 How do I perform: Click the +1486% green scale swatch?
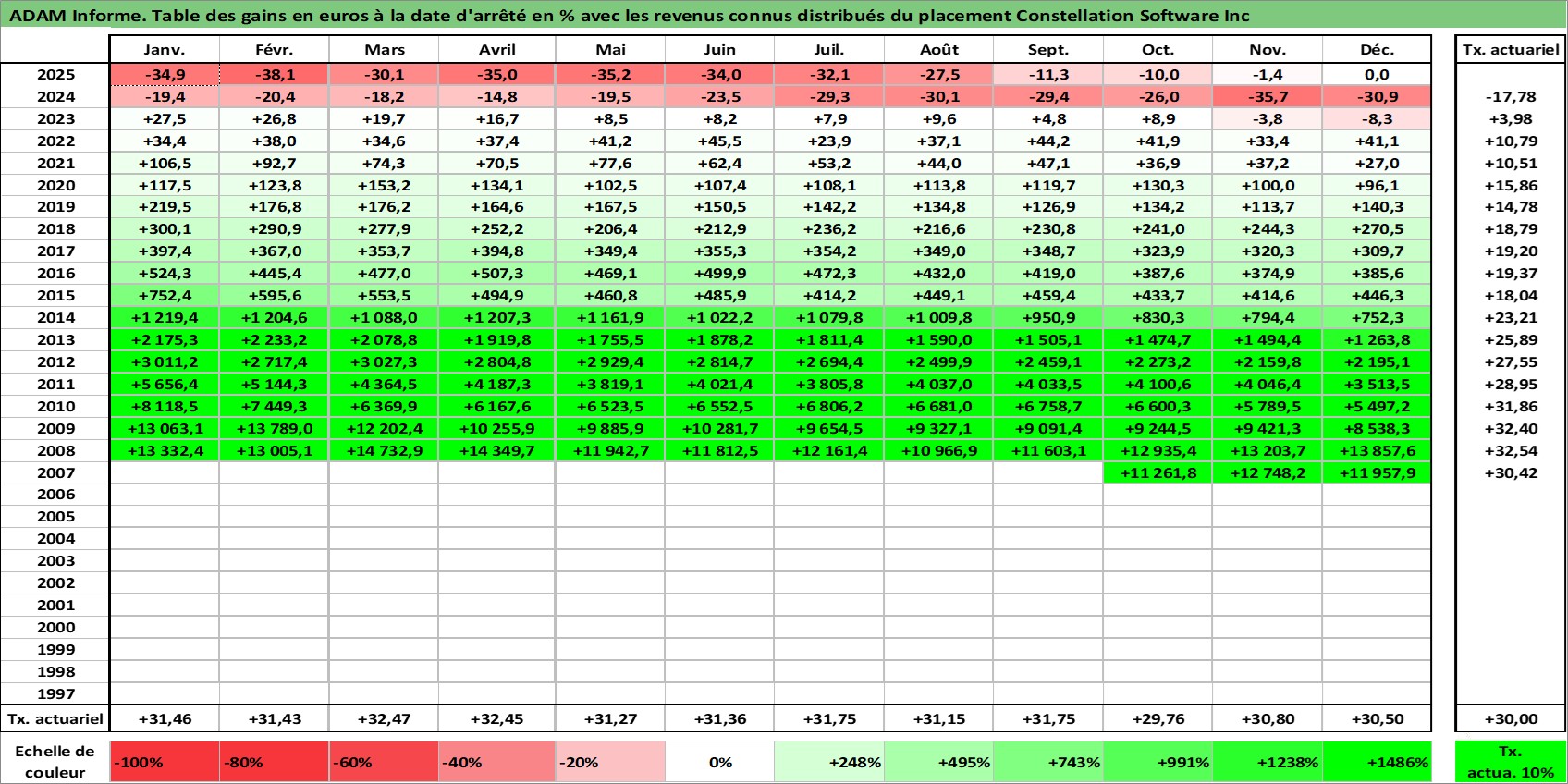[1377, 762]
